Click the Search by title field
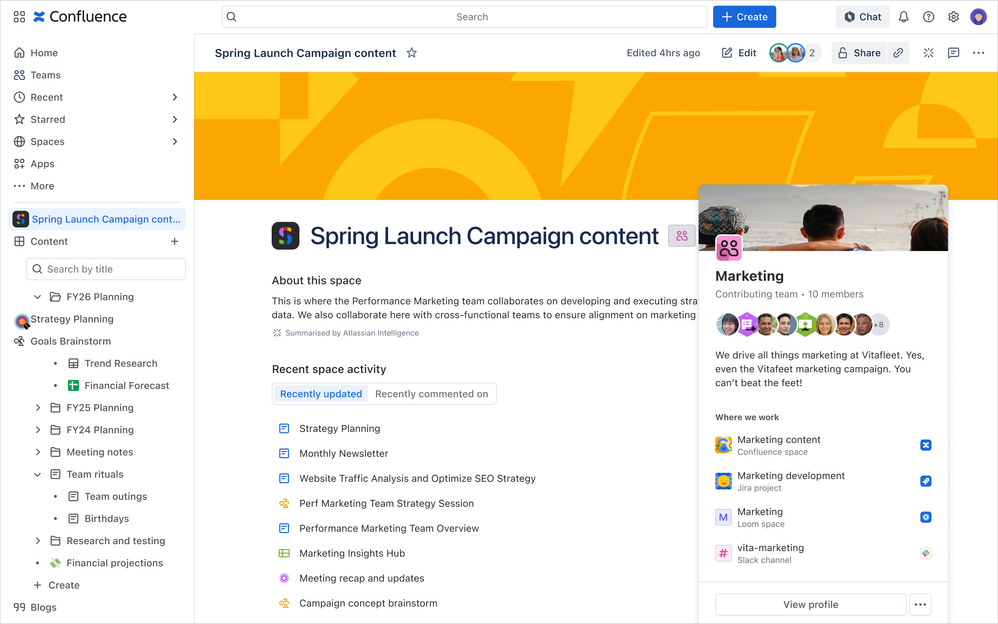Viewport: 998px width, 624px height. click(106, 269)
